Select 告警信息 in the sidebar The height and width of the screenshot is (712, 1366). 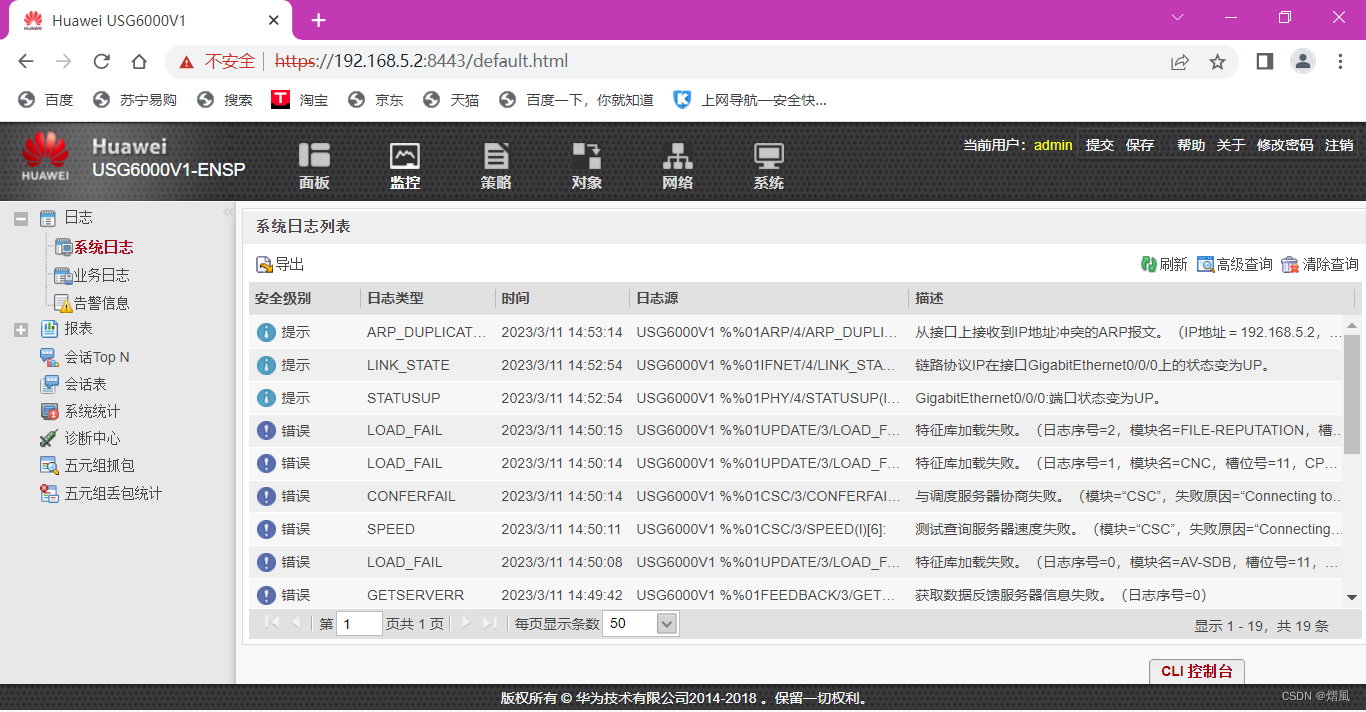click(x=101, y=303)
